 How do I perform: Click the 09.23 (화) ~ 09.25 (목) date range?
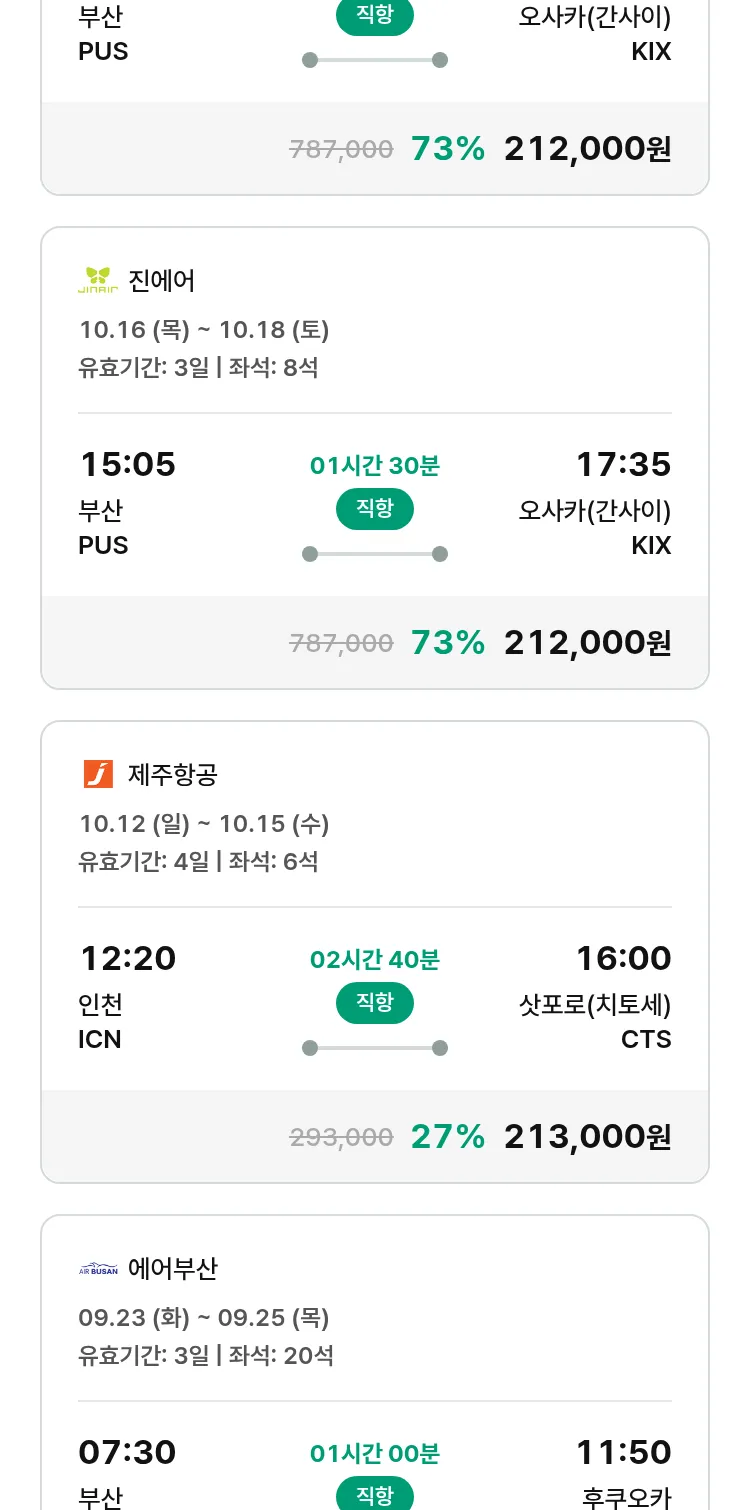click(x=204, y=1318)
